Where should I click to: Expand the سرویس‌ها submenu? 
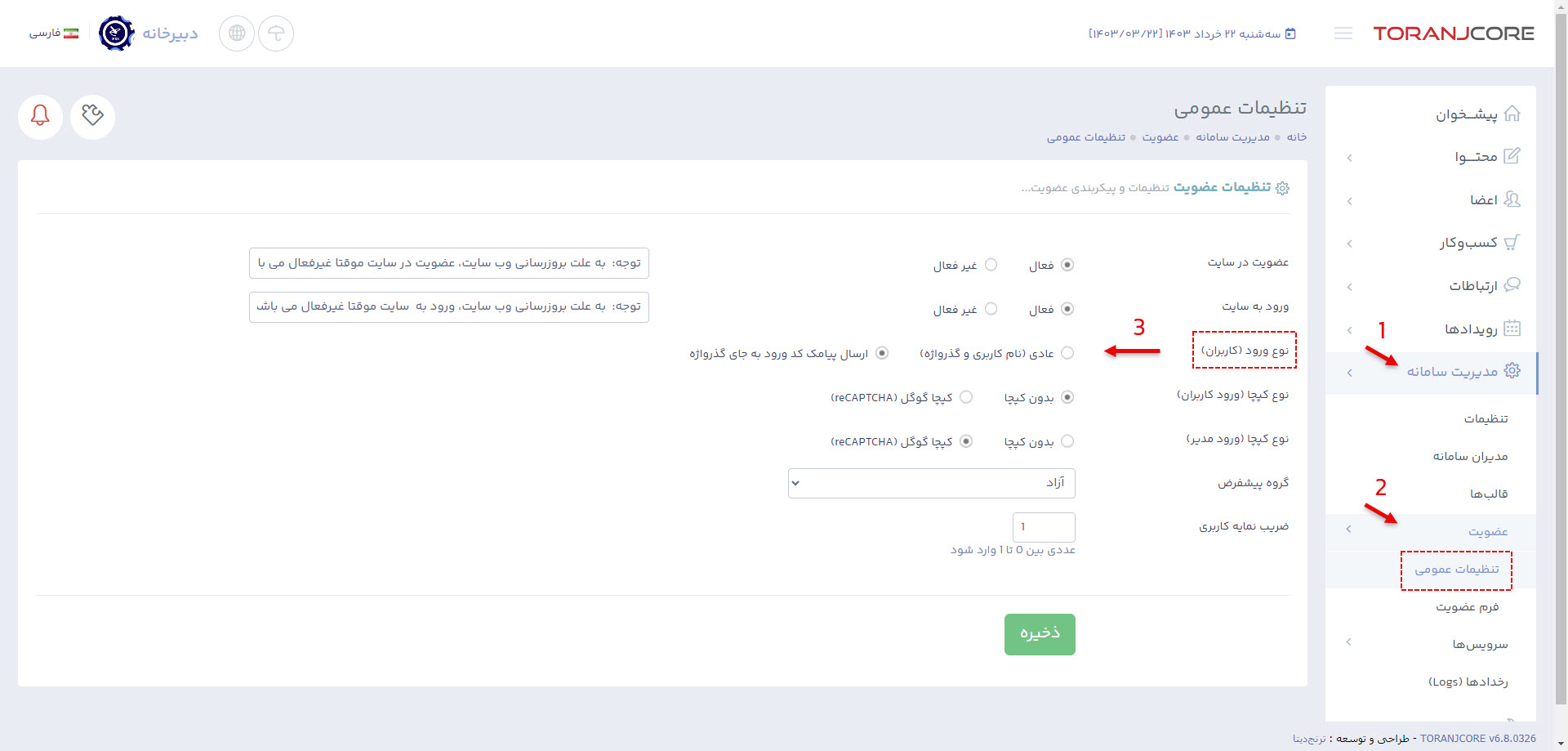tap(1479, 644)
